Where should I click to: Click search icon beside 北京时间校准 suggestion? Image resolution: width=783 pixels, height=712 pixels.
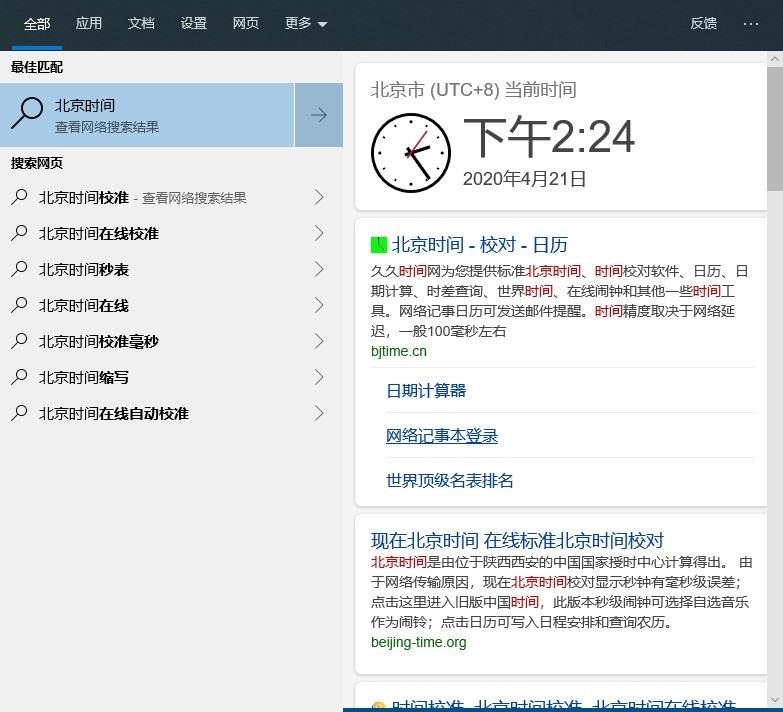pyautogui.click(x=20, y=197)
